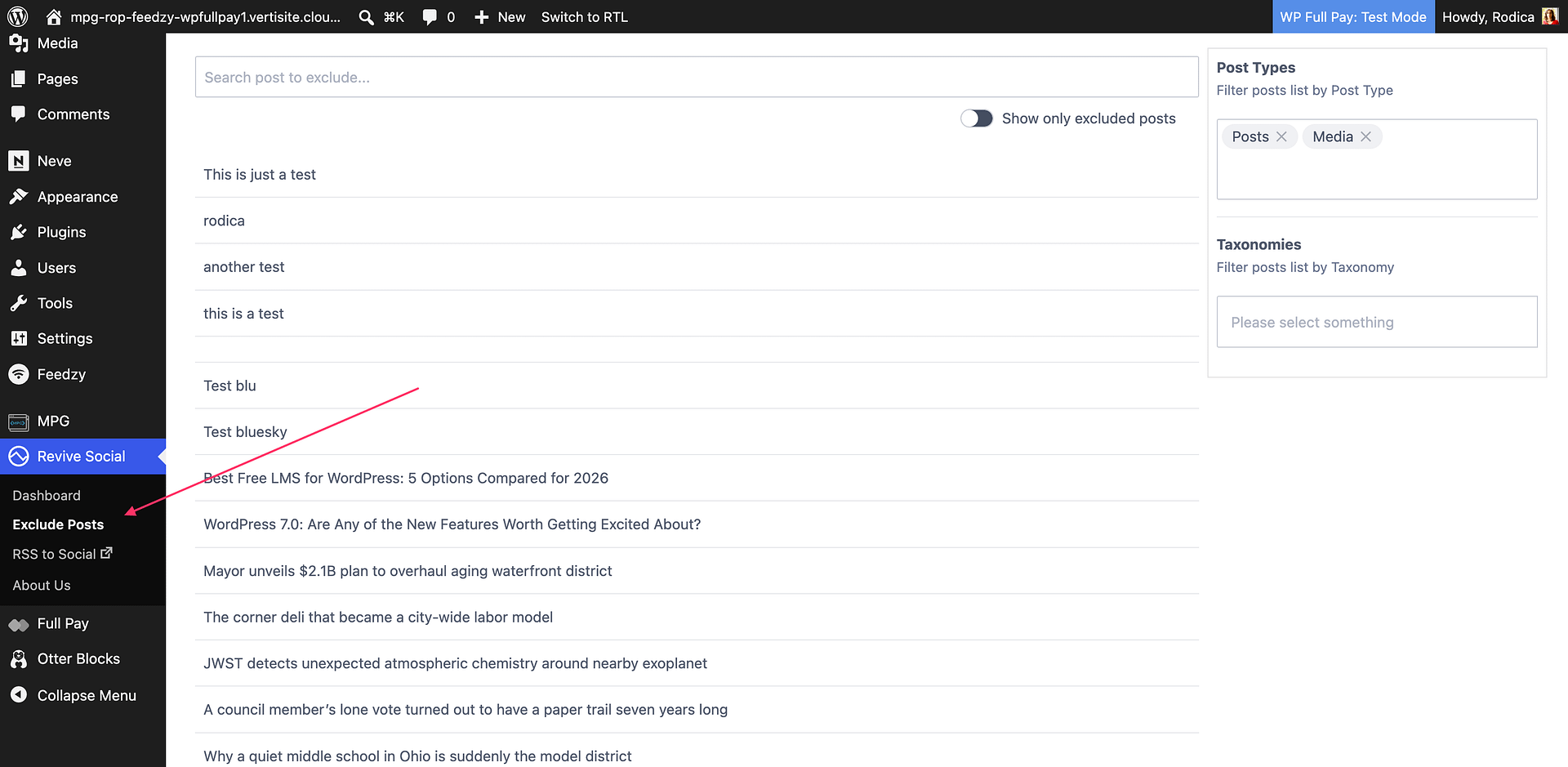Open the Full Pay menu label
1568x767 pixels.
(63, 623)
